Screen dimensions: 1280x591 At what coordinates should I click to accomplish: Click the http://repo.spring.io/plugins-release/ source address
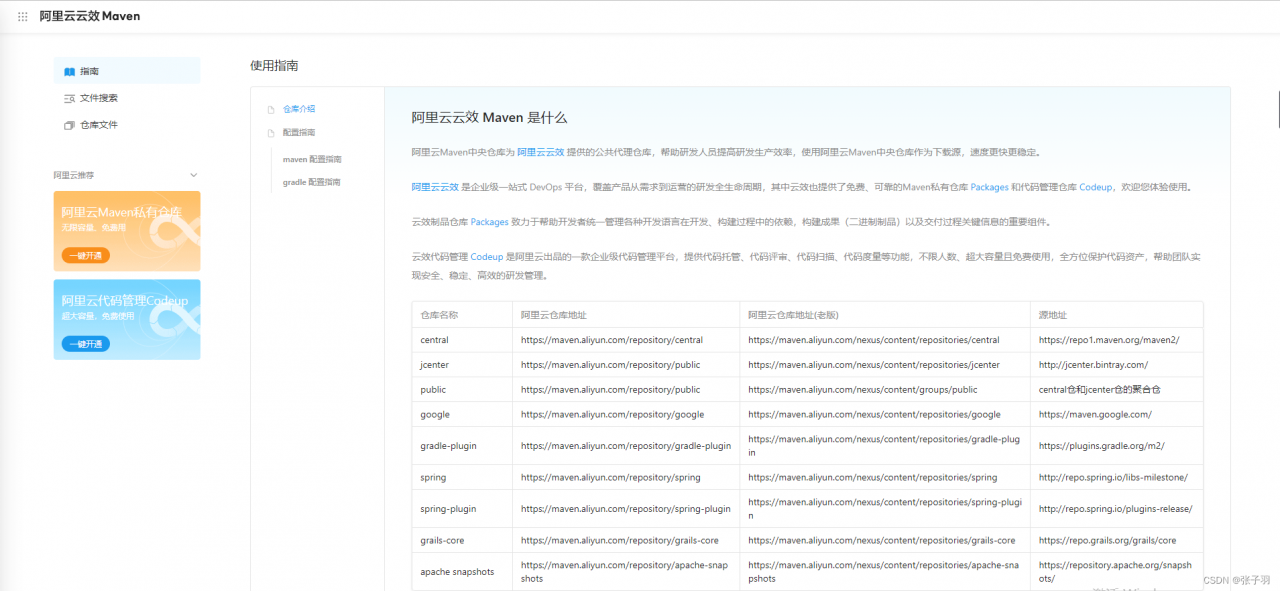pyautogui.click(x=1116, y=509)
